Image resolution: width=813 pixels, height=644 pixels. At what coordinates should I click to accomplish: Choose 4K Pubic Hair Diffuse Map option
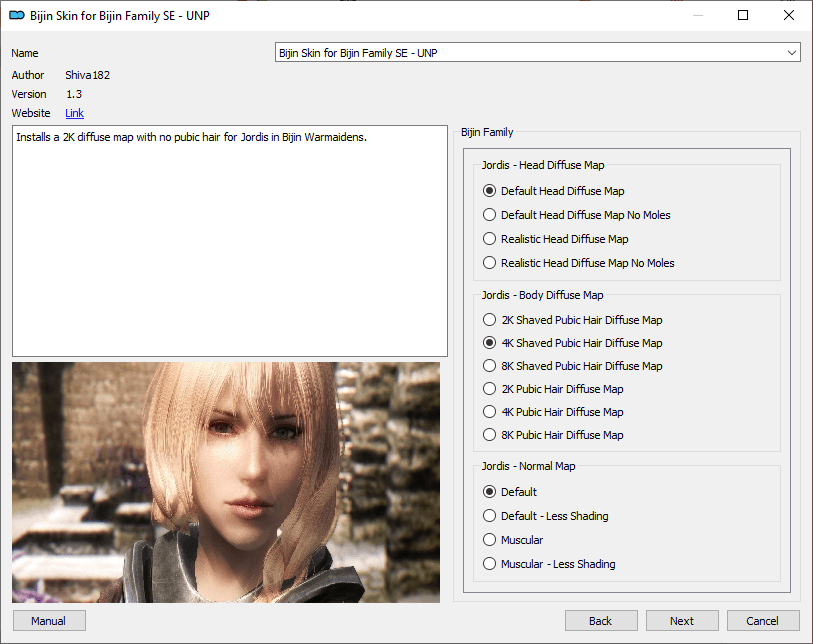click(553, 412)
